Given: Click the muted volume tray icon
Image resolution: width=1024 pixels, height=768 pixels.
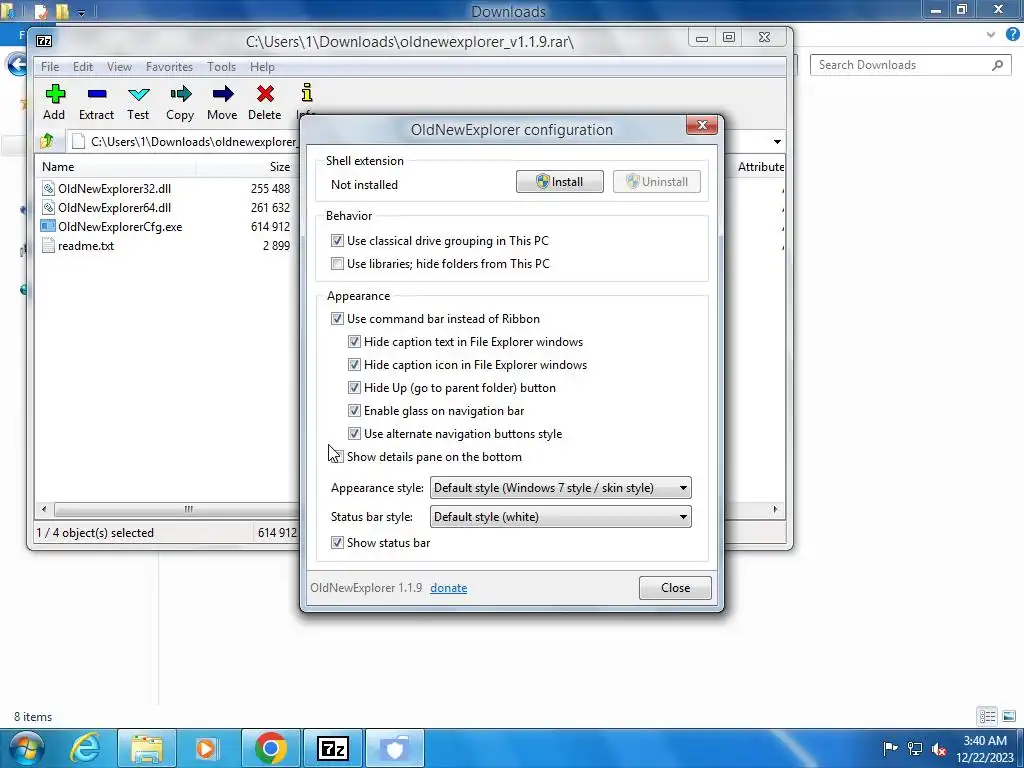Looking at the screenshot, I should click(939, 748).
